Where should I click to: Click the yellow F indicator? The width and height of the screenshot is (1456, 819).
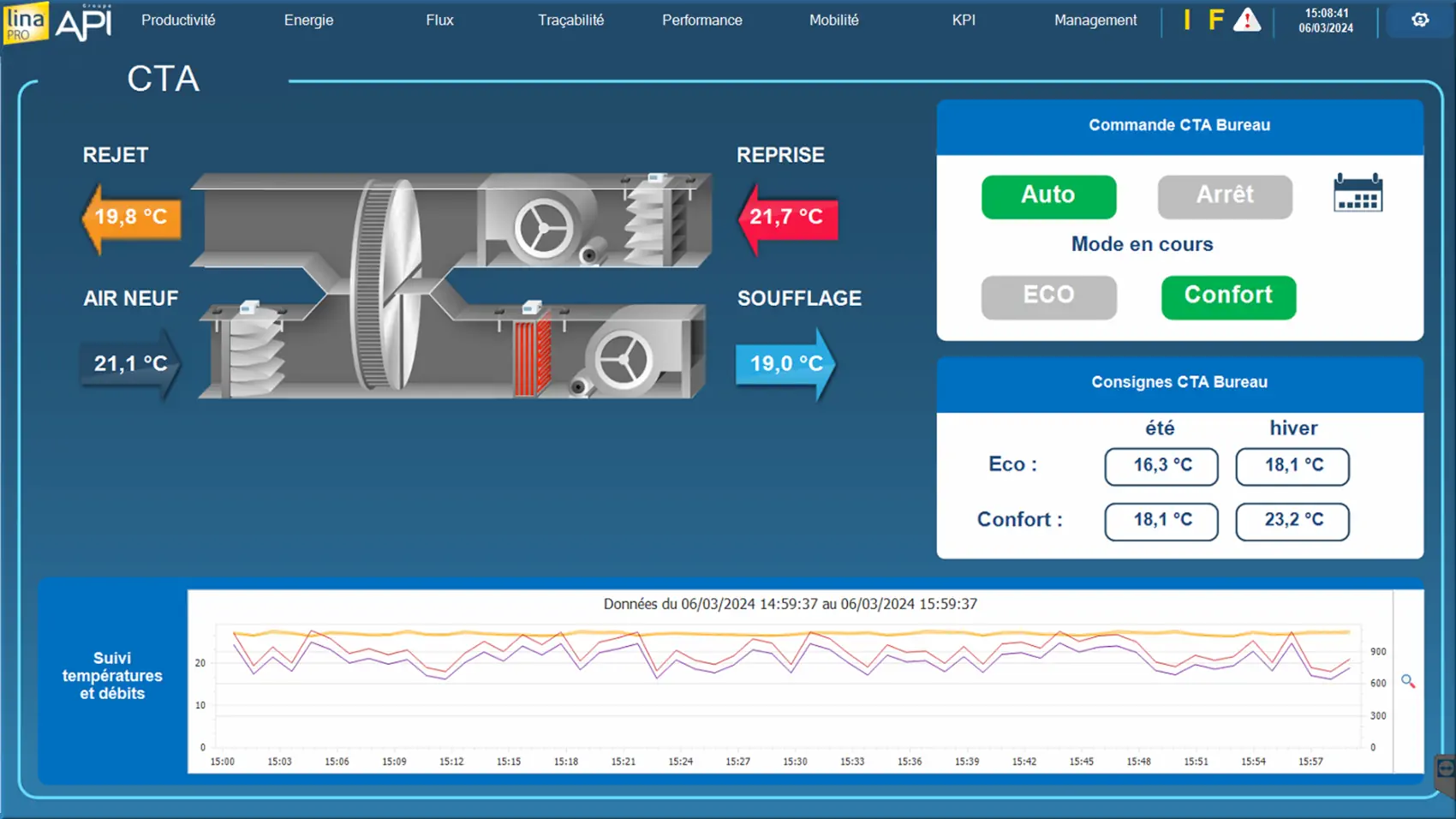[x=1215, y=20]
